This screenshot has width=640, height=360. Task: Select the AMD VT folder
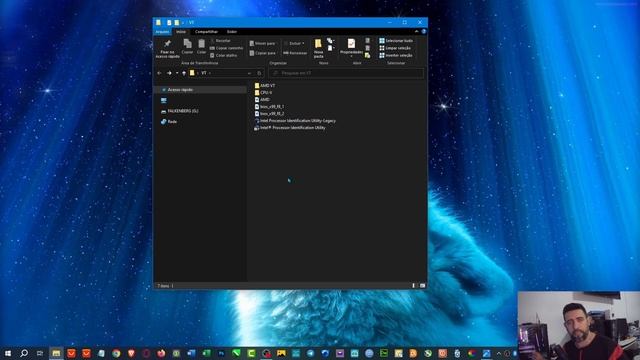[x=264, y=86]
